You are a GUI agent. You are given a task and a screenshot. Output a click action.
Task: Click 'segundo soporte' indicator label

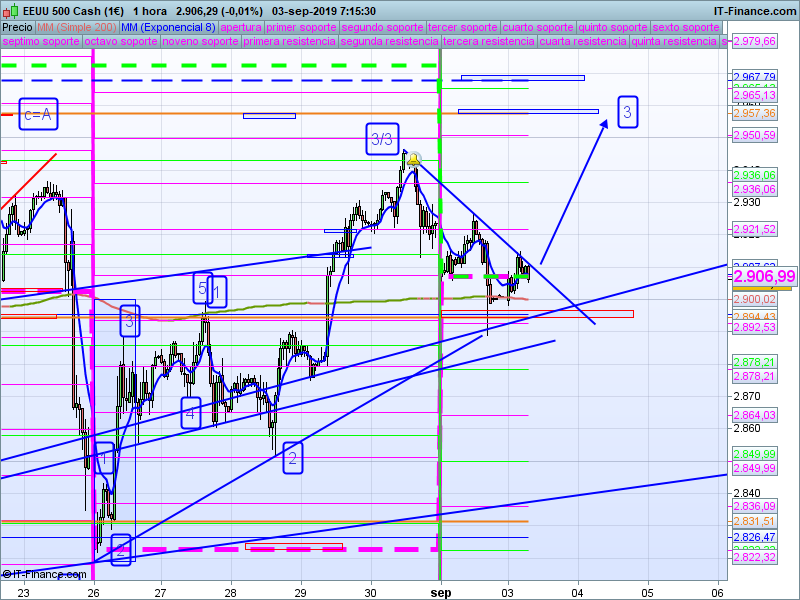point(382,27)
